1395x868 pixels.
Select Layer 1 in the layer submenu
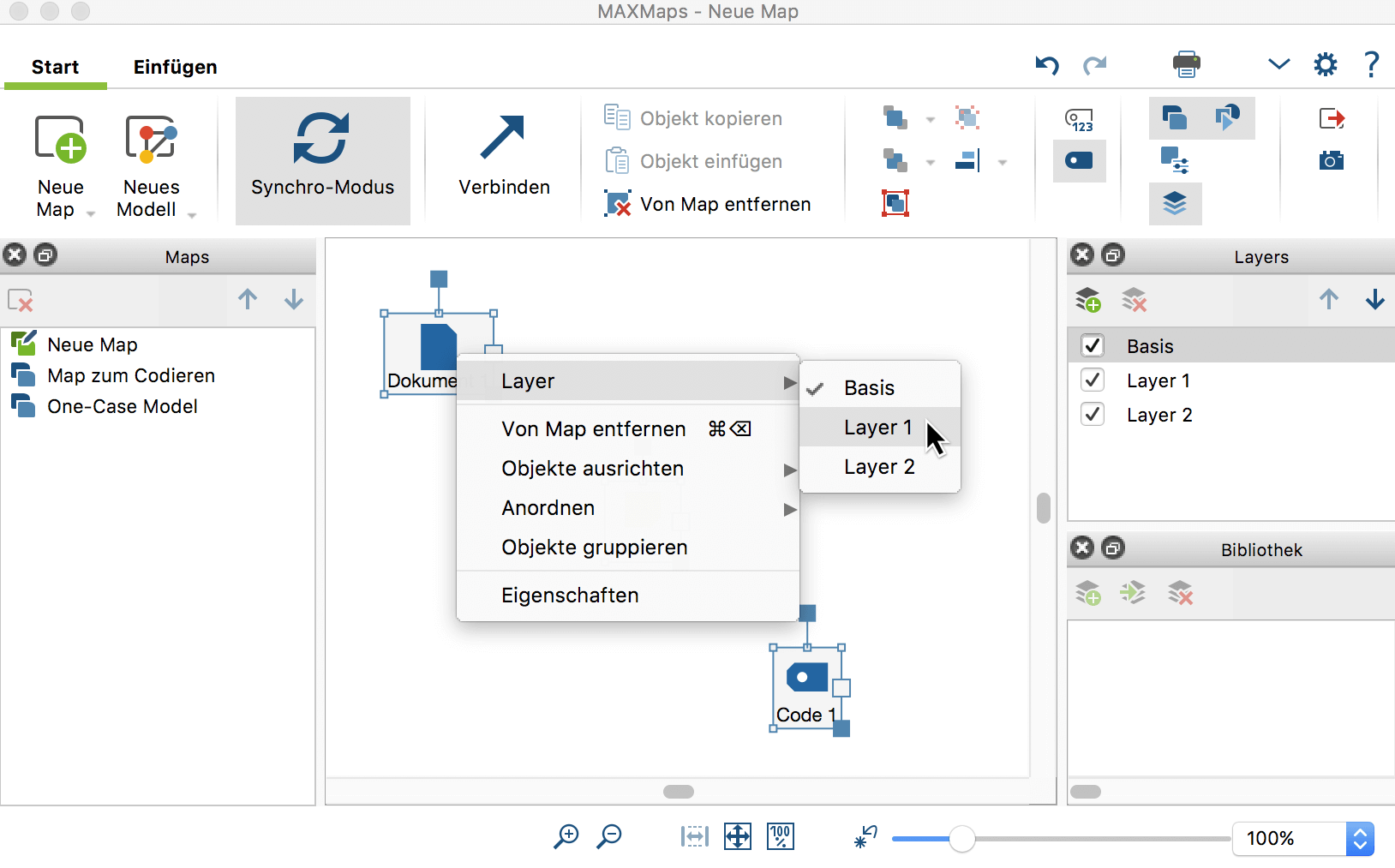[880, 428]
